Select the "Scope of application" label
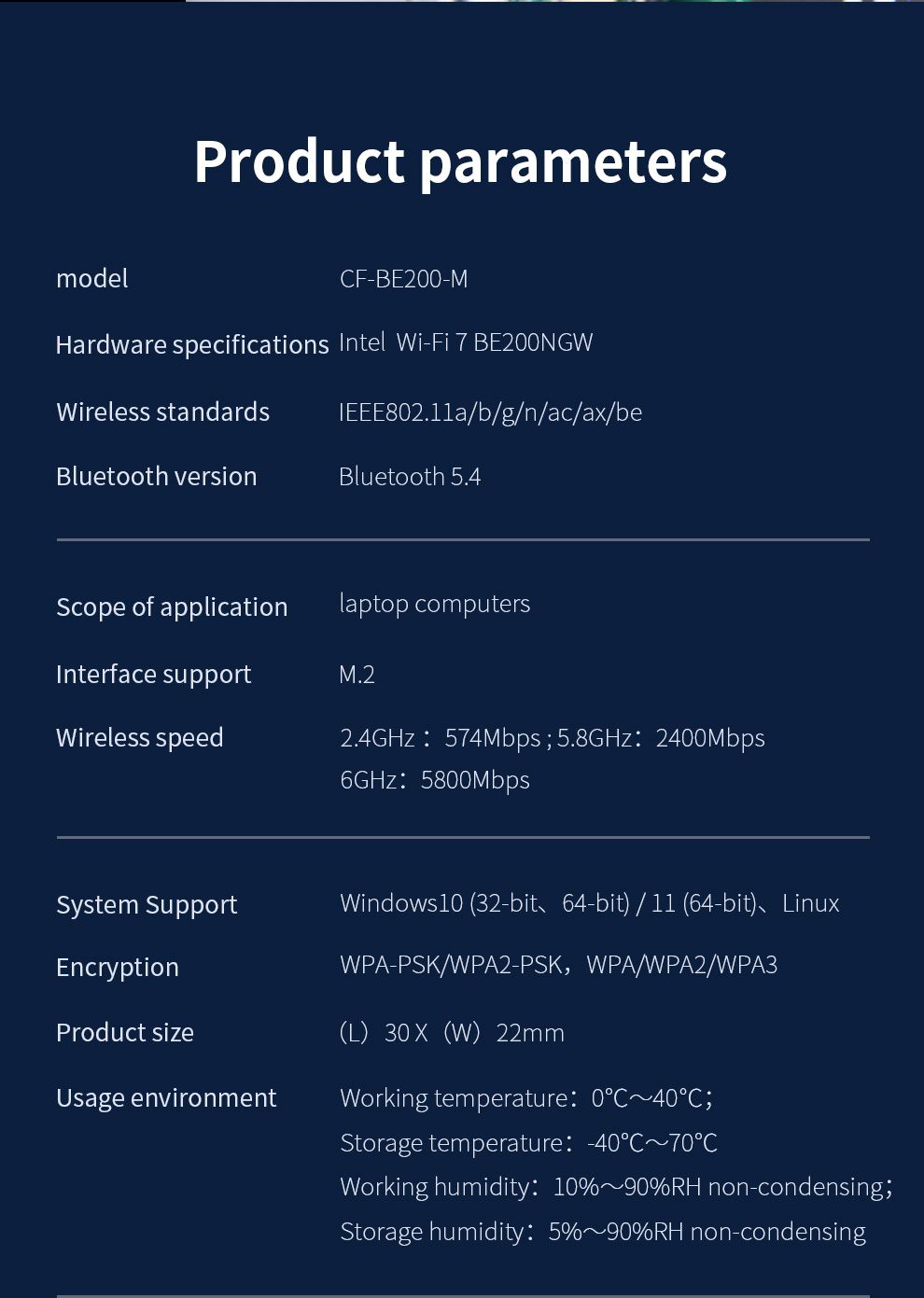 (x=172, y=607)
